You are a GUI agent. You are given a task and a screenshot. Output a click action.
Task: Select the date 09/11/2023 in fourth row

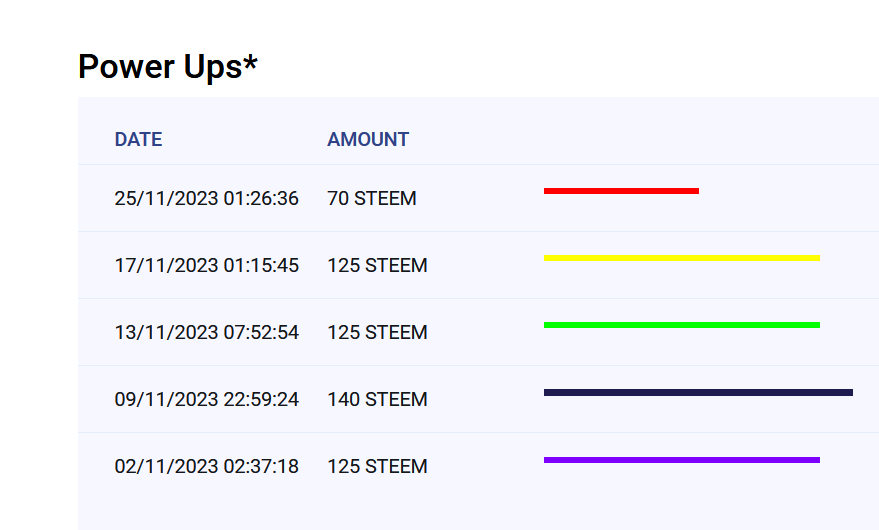[x=166, y=400]
